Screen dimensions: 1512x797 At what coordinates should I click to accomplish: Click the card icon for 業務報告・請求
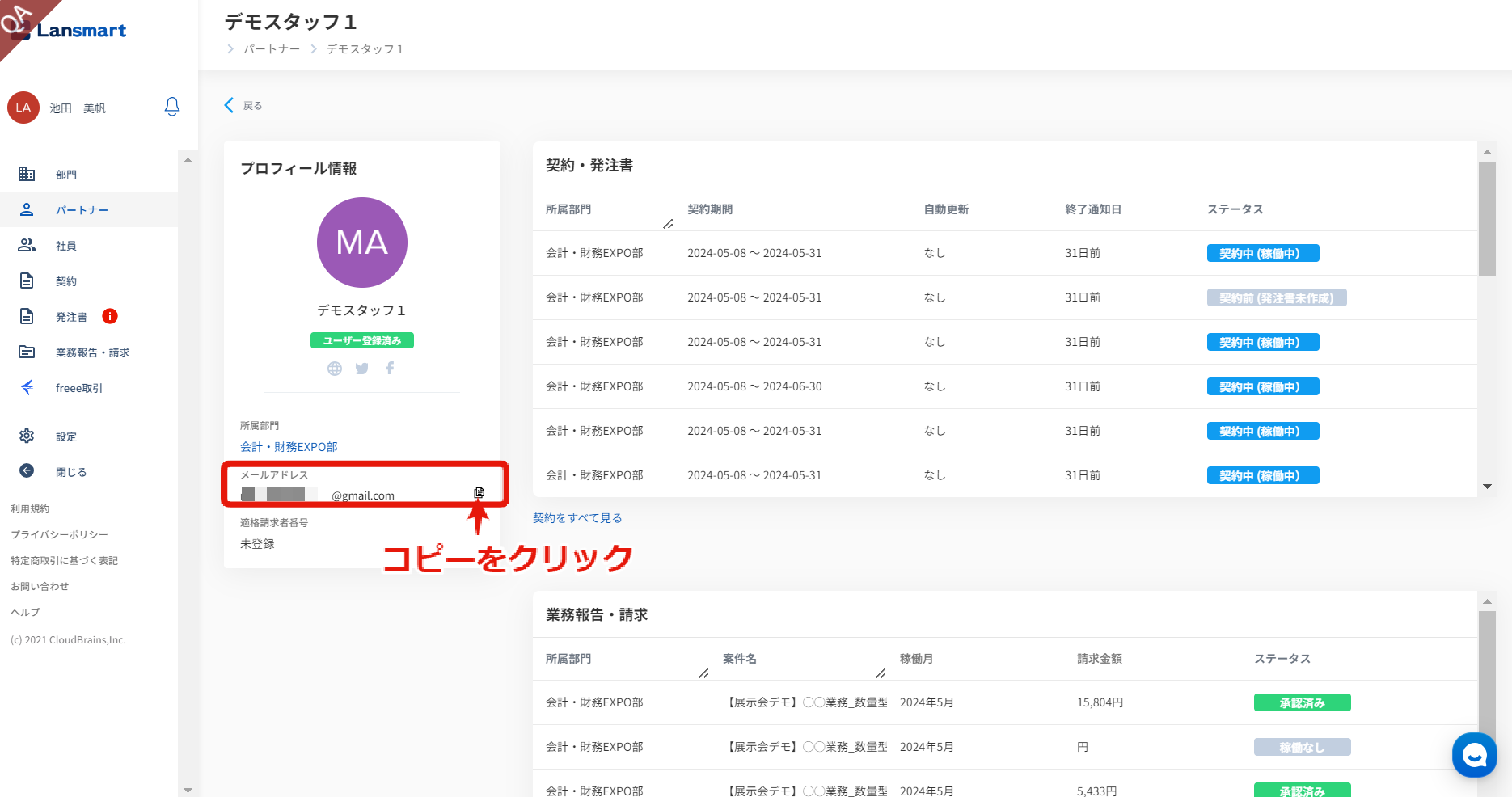[27, 352]
